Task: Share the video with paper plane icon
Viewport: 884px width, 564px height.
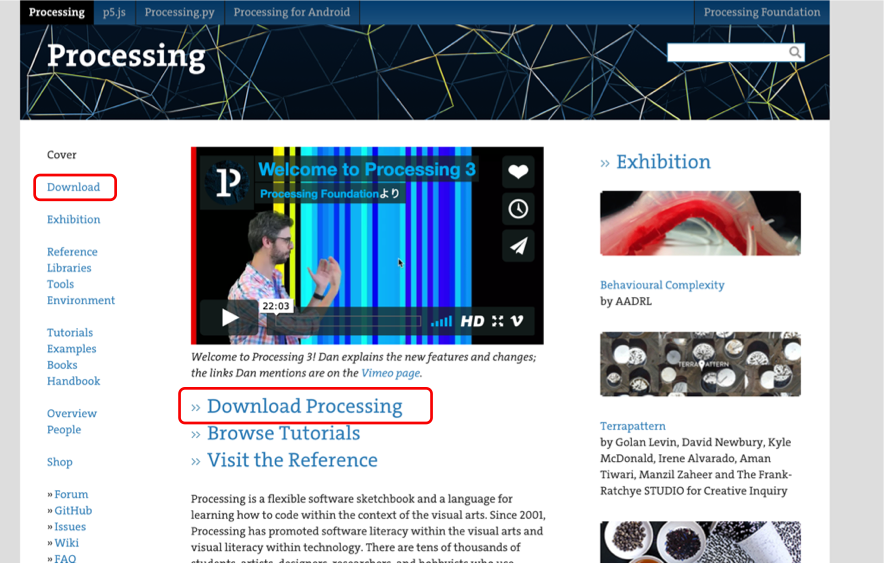Action: (518, 246)
